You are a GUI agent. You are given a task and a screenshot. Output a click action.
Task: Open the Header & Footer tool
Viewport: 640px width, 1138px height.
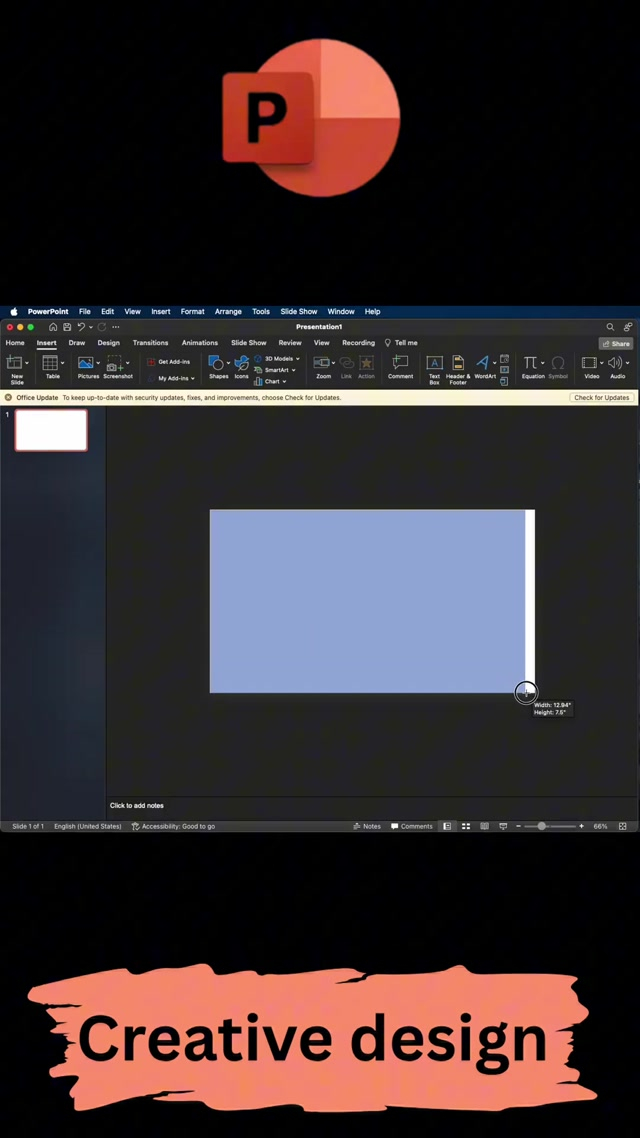[x=457, y=364]
